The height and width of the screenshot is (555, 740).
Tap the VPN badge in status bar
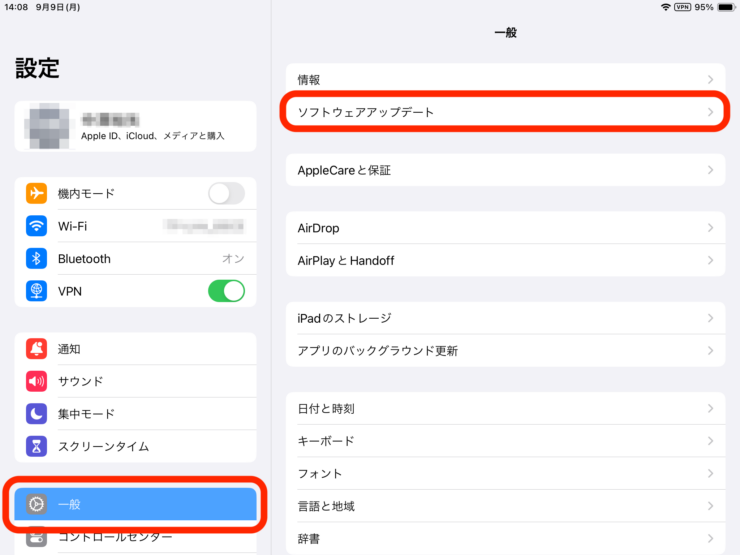(682, 7)
